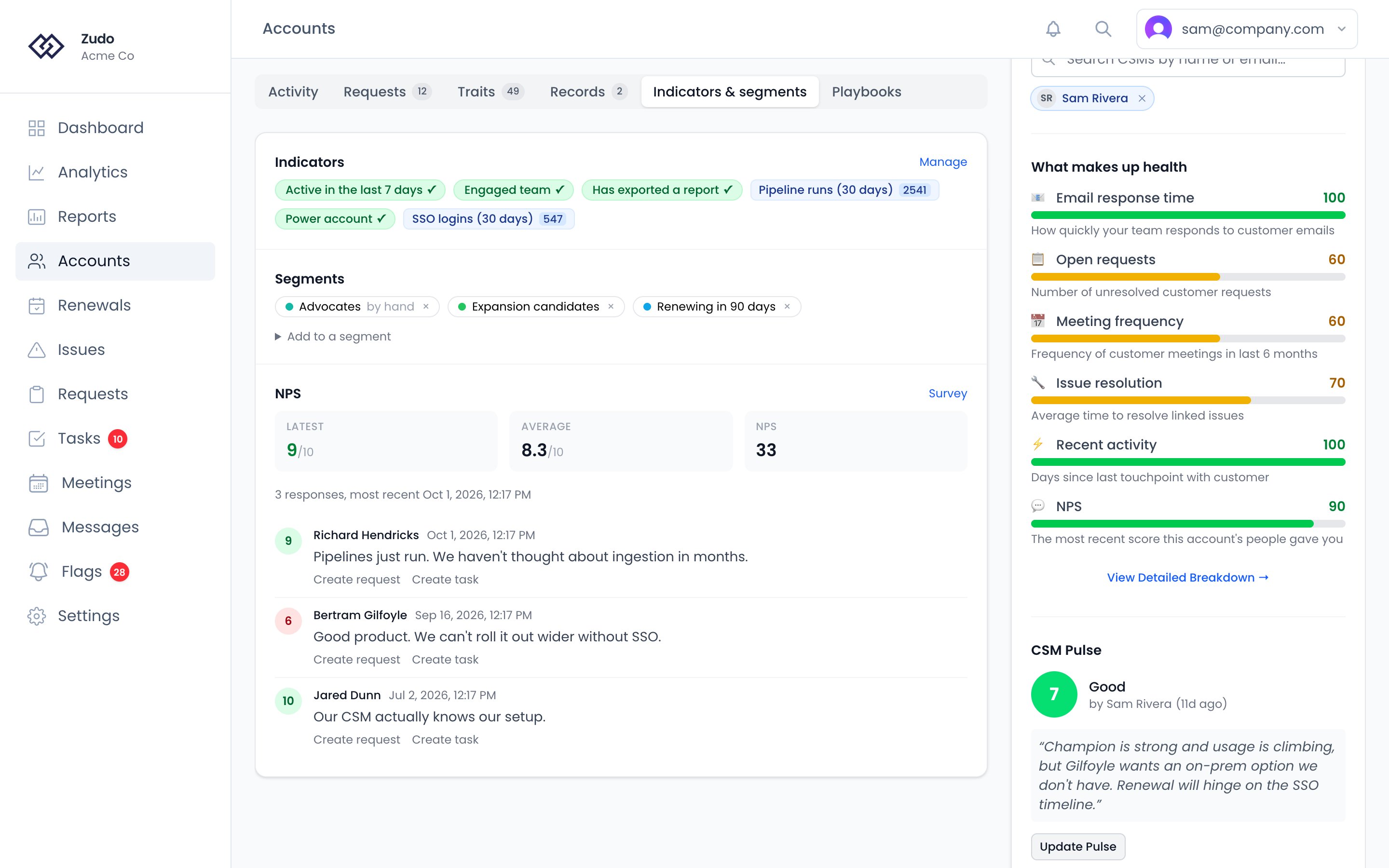Go to Analytics in sidebar

pyautogui.click(x=115, y=172)
